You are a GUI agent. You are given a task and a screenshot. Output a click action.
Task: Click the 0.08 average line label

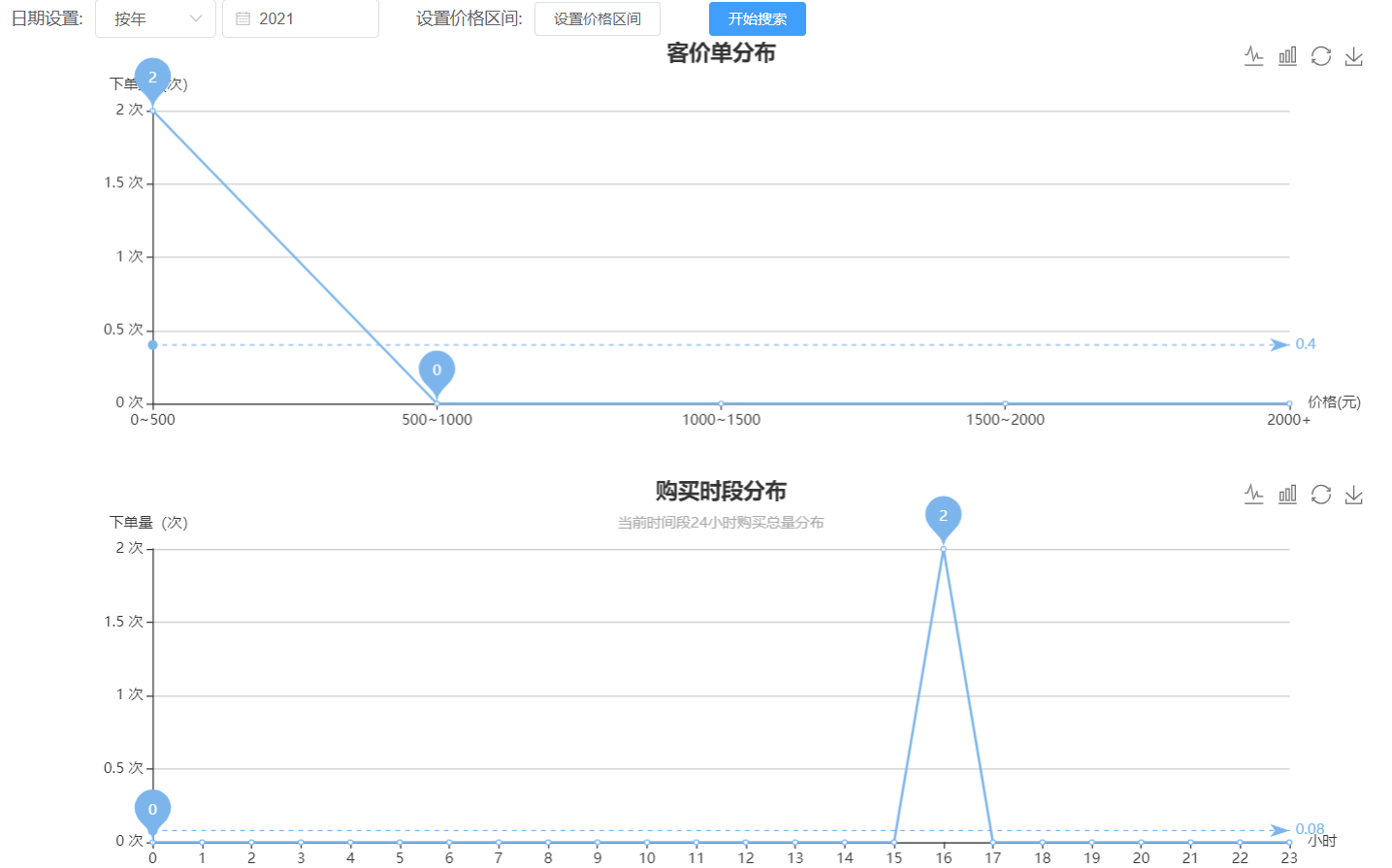tap(1310, 829)
